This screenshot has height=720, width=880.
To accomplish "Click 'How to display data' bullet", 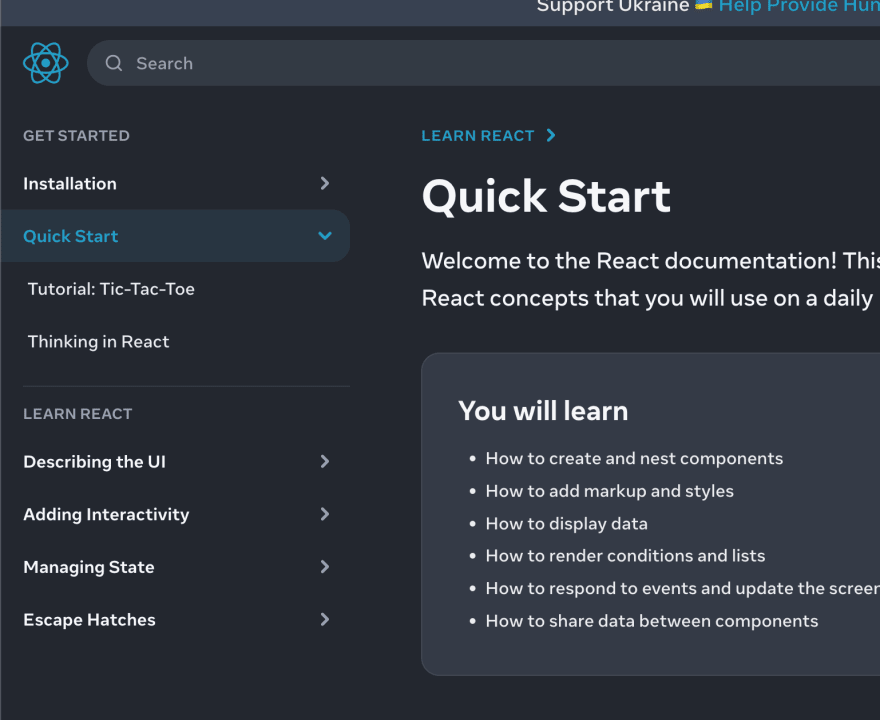I will [x=566, y=524].
